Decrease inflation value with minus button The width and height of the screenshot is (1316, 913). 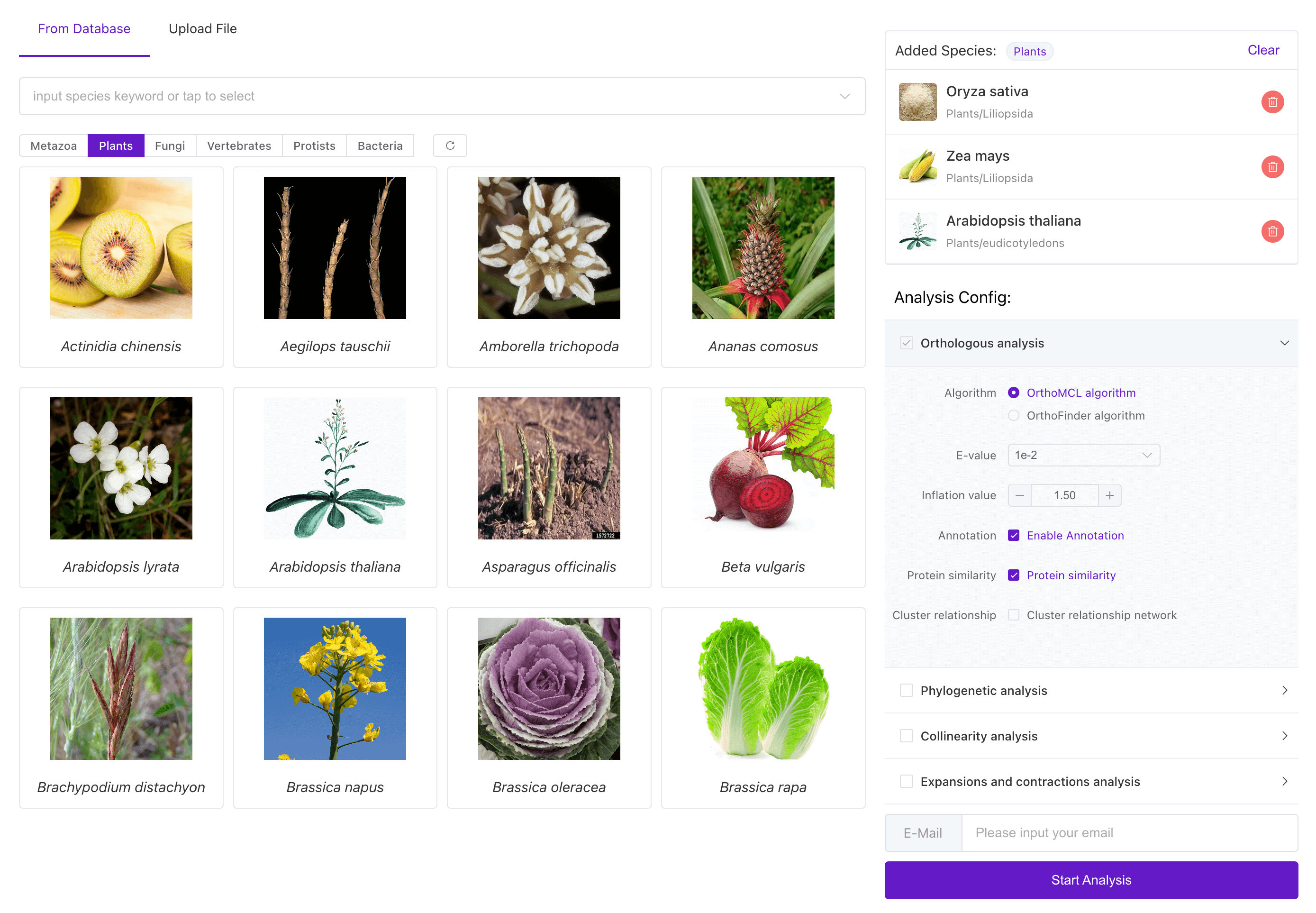point(1020,495)
